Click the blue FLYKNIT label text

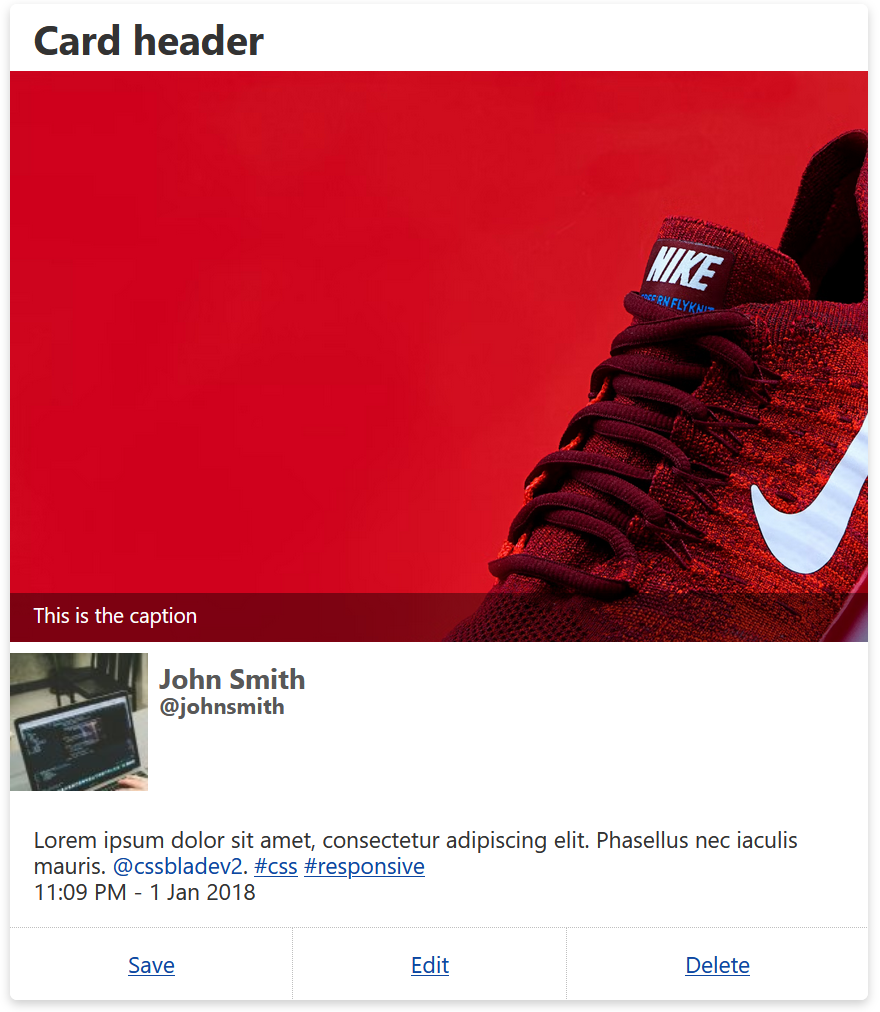click(678, 302)
